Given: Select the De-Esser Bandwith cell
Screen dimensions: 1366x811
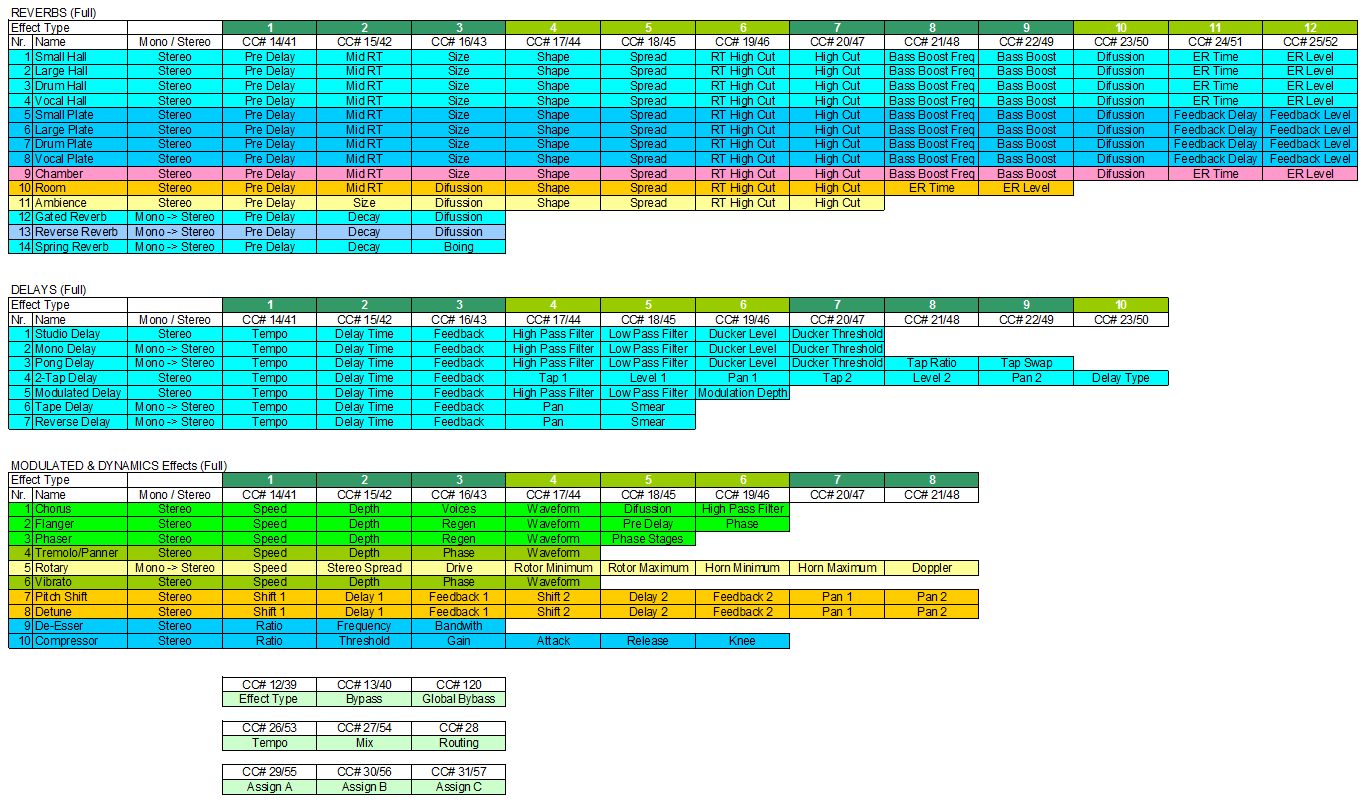Looking at the screenshot, I should [459, 626].
